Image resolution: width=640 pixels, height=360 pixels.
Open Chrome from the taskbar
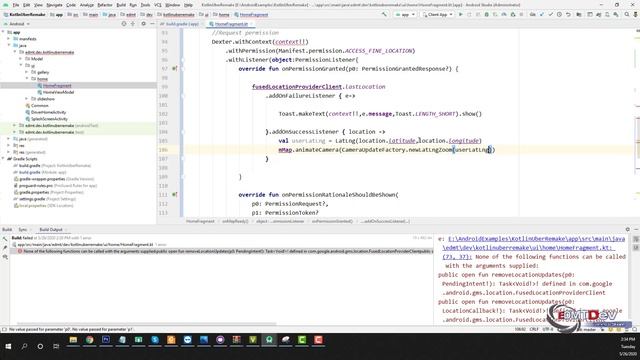click(89, 340)
